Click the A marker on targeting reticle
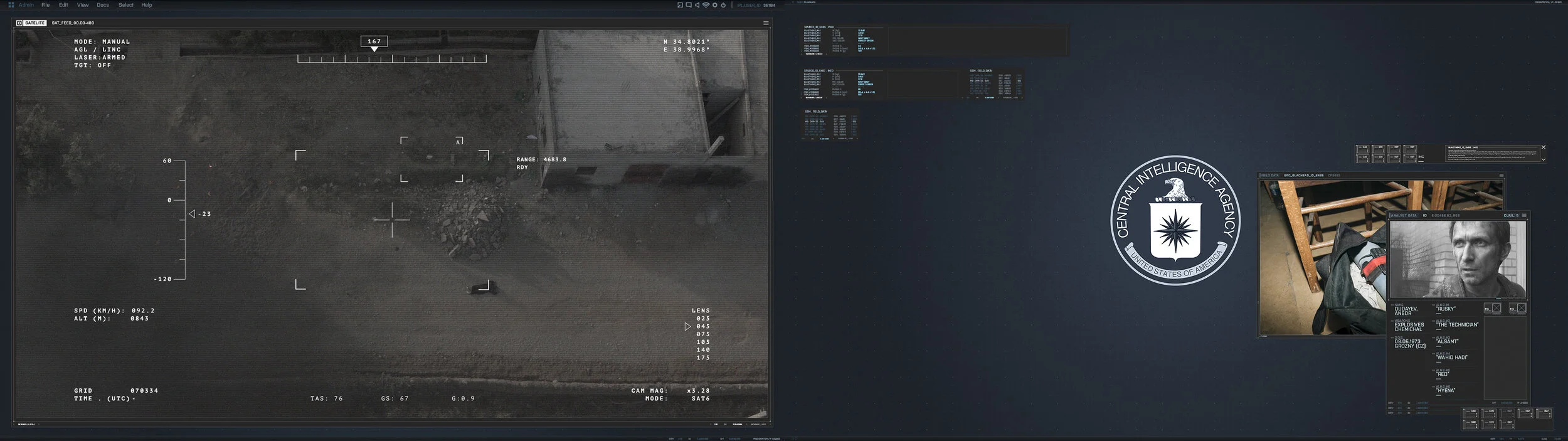Viewport: 1568px width, 441px height. click(458, 142)
